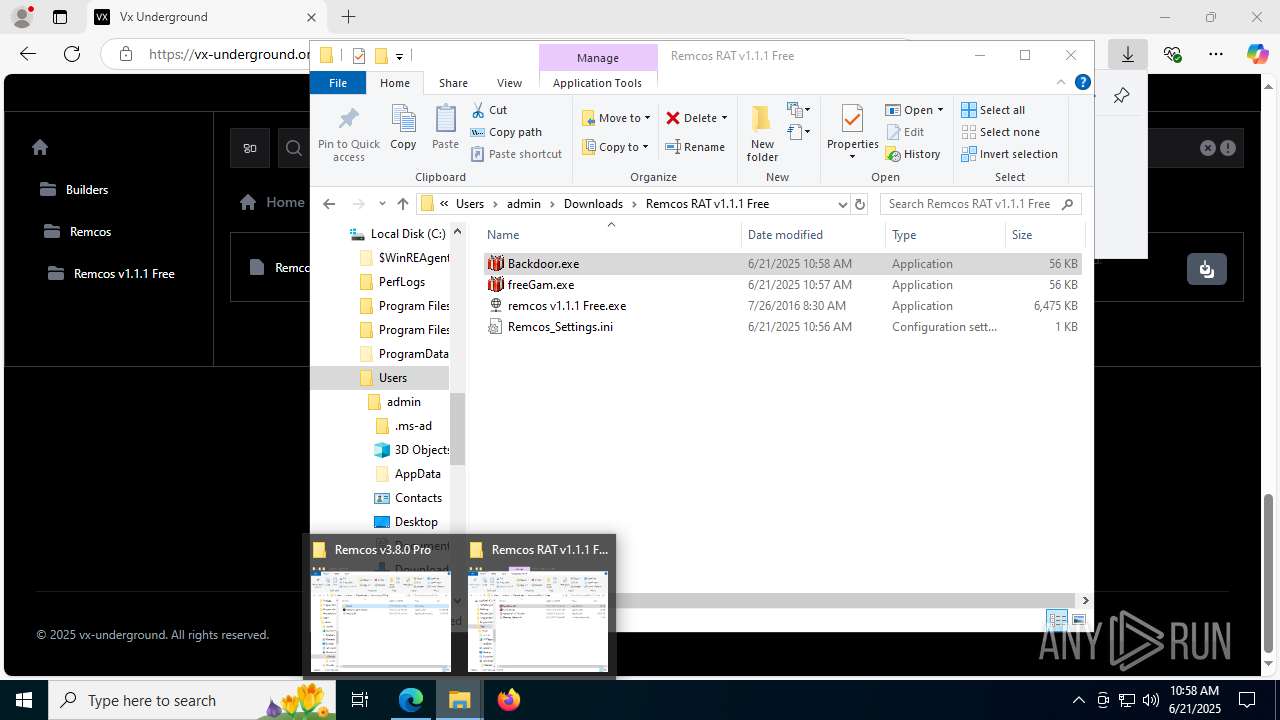Switch to the details view icon
This screenshot has width=1280, height=720.
(1058, 620)
